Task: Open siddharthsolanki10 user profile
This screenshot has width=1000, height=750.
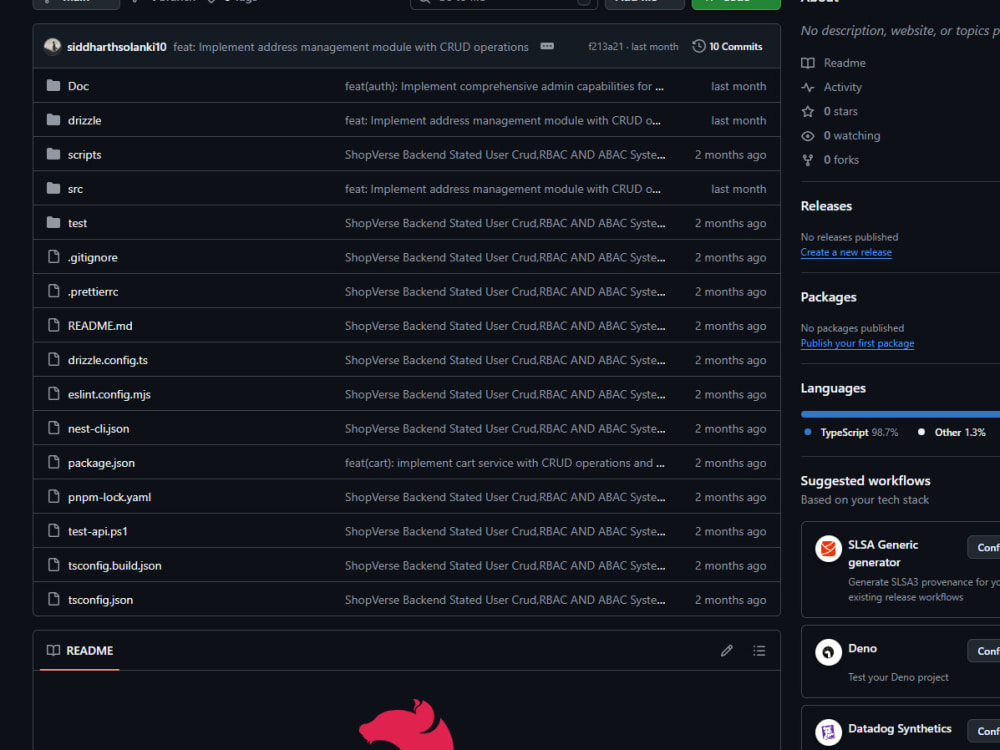Action: (117, 47)
